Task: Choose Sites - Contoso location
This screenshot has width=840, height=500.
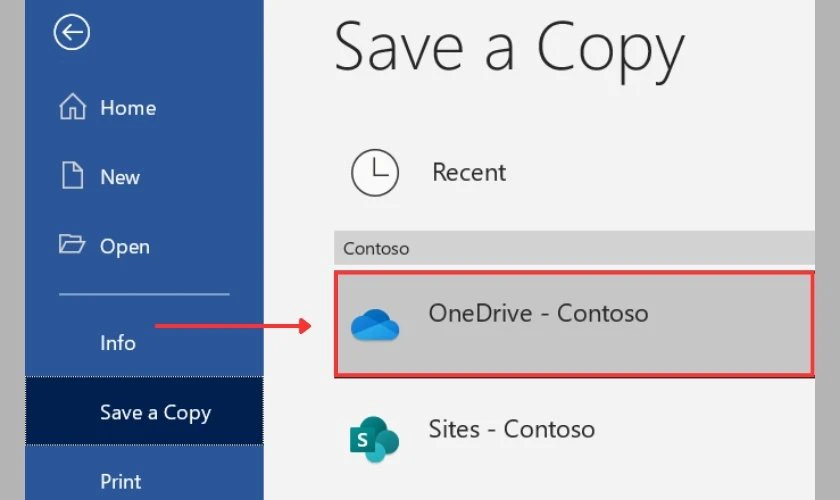Action: tap(574, 439)
